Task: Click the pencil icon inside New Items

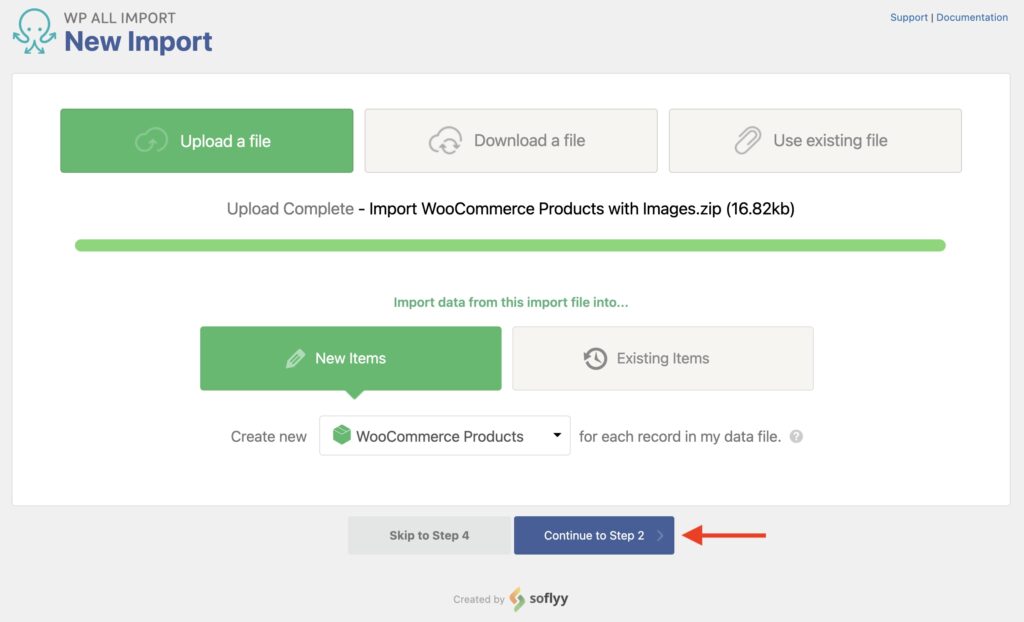Action: [x=296, y=358]
